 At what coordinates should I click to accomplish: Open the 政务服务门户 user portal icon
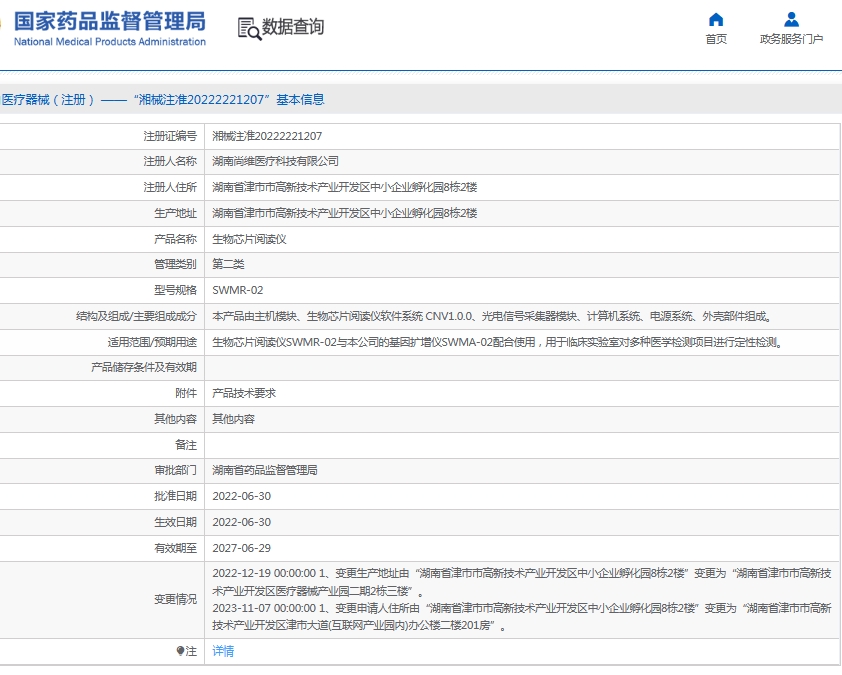click(x=791, y=20)
